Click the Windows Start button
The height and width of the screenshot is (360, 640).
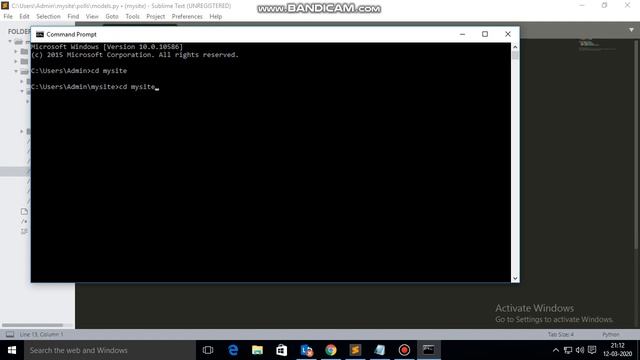tap(12, 350)
